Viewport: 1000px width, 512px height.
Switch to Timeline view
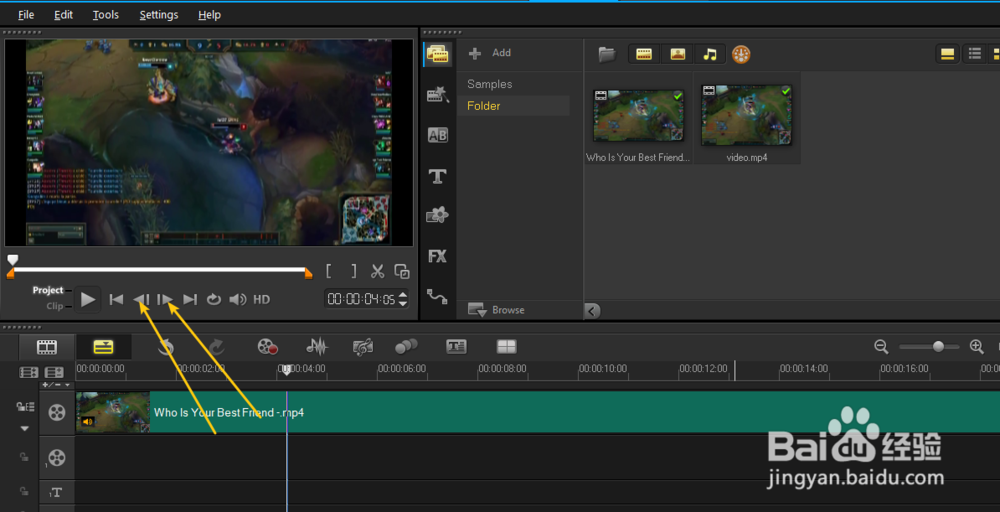pos(103,347)
